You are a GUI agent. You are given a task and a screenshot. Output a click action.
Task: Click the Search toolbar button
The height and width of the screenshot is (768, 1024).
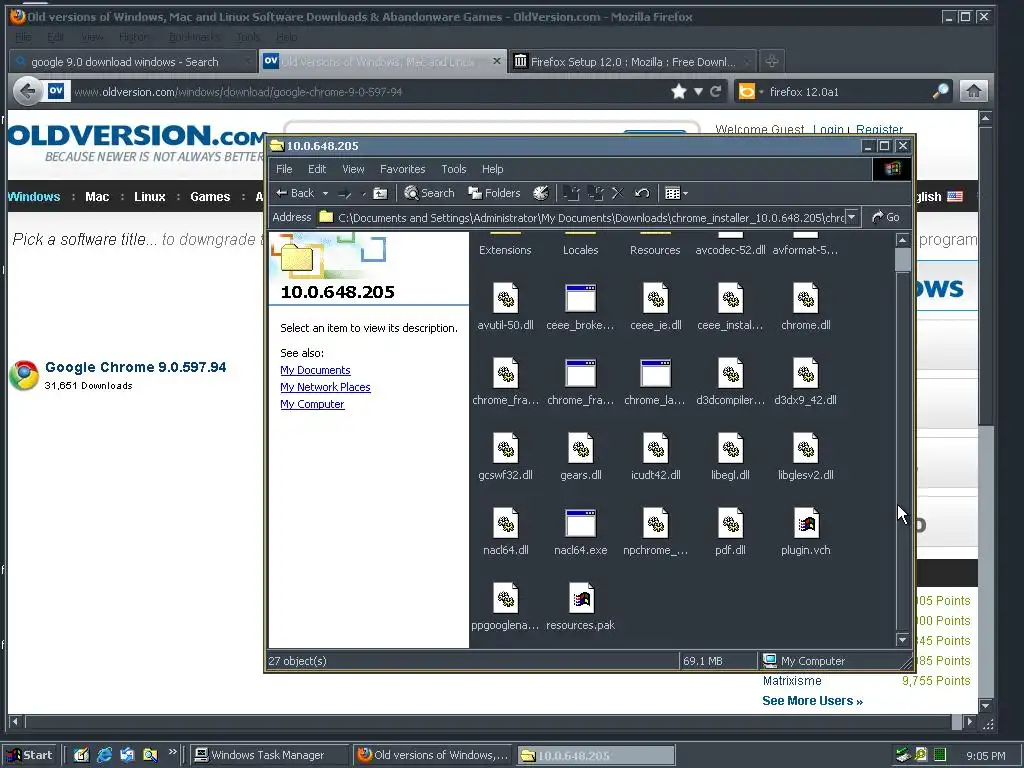click(429, 193)
